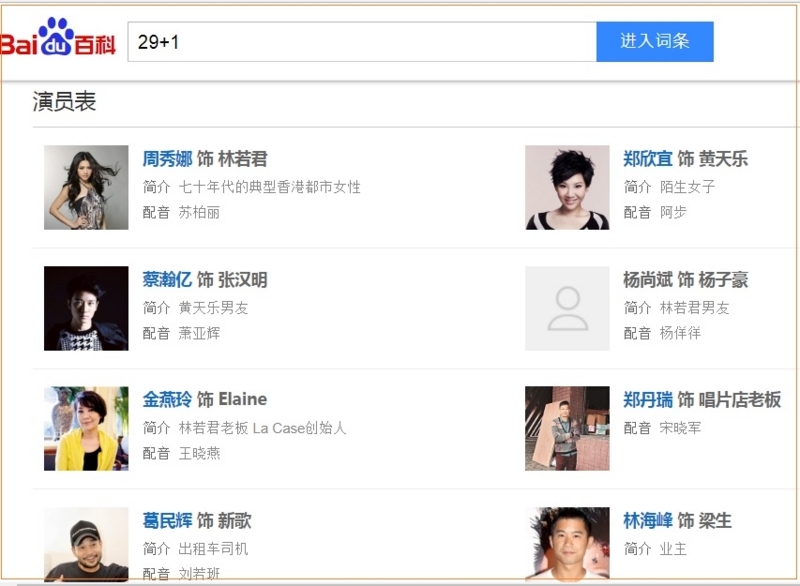
Task: Click the photo of 葛民辉
Action: click(86, 544)
